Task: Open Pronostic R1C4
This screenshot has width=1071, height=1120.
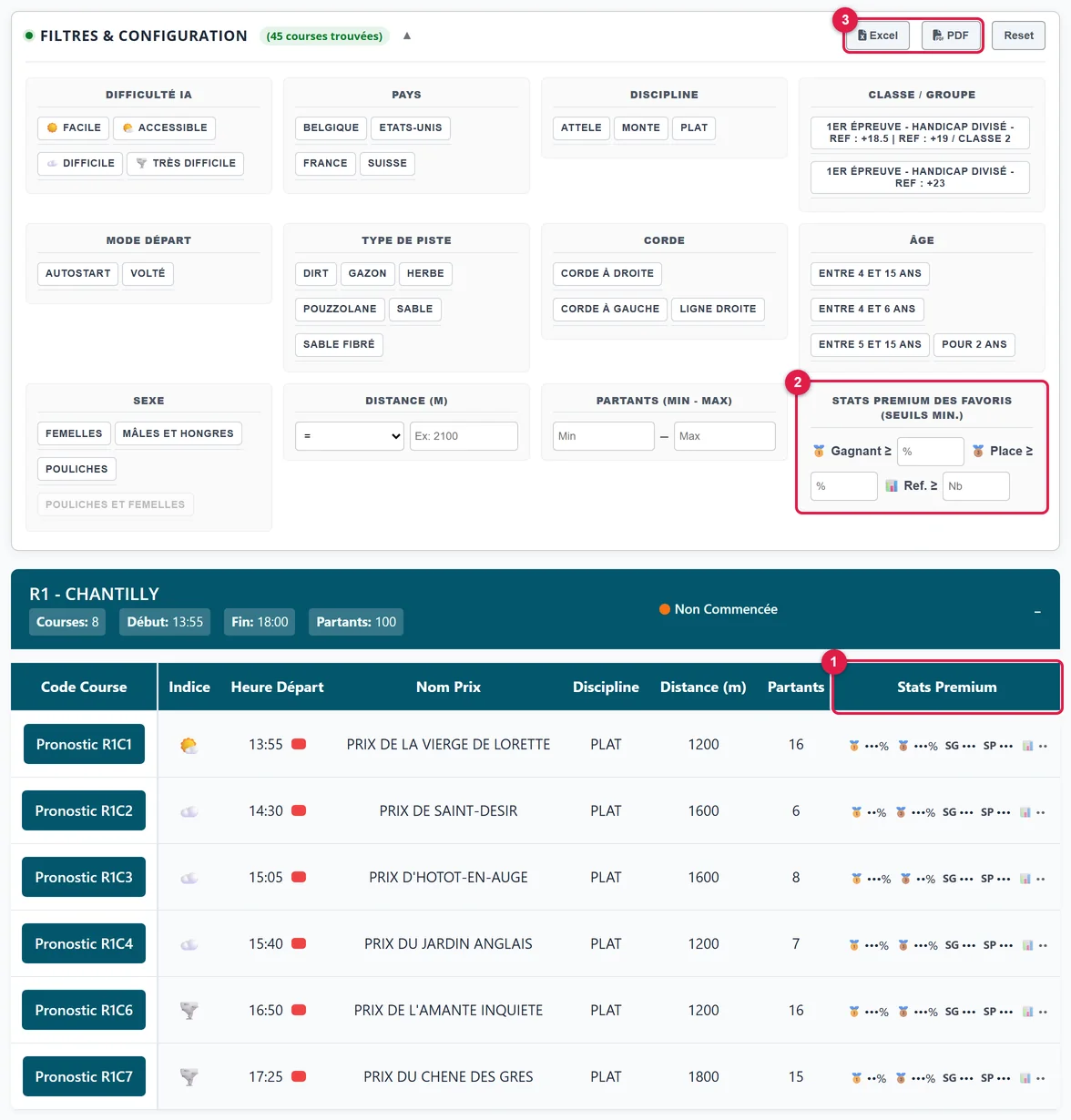Action: [x=84, y=944]
